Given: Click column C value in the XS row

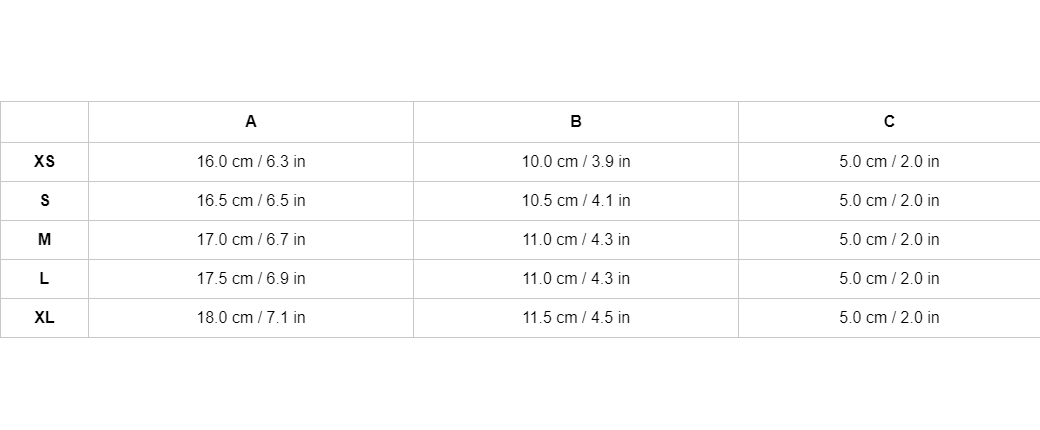Looking at the screenshot, I should (889, 161).
